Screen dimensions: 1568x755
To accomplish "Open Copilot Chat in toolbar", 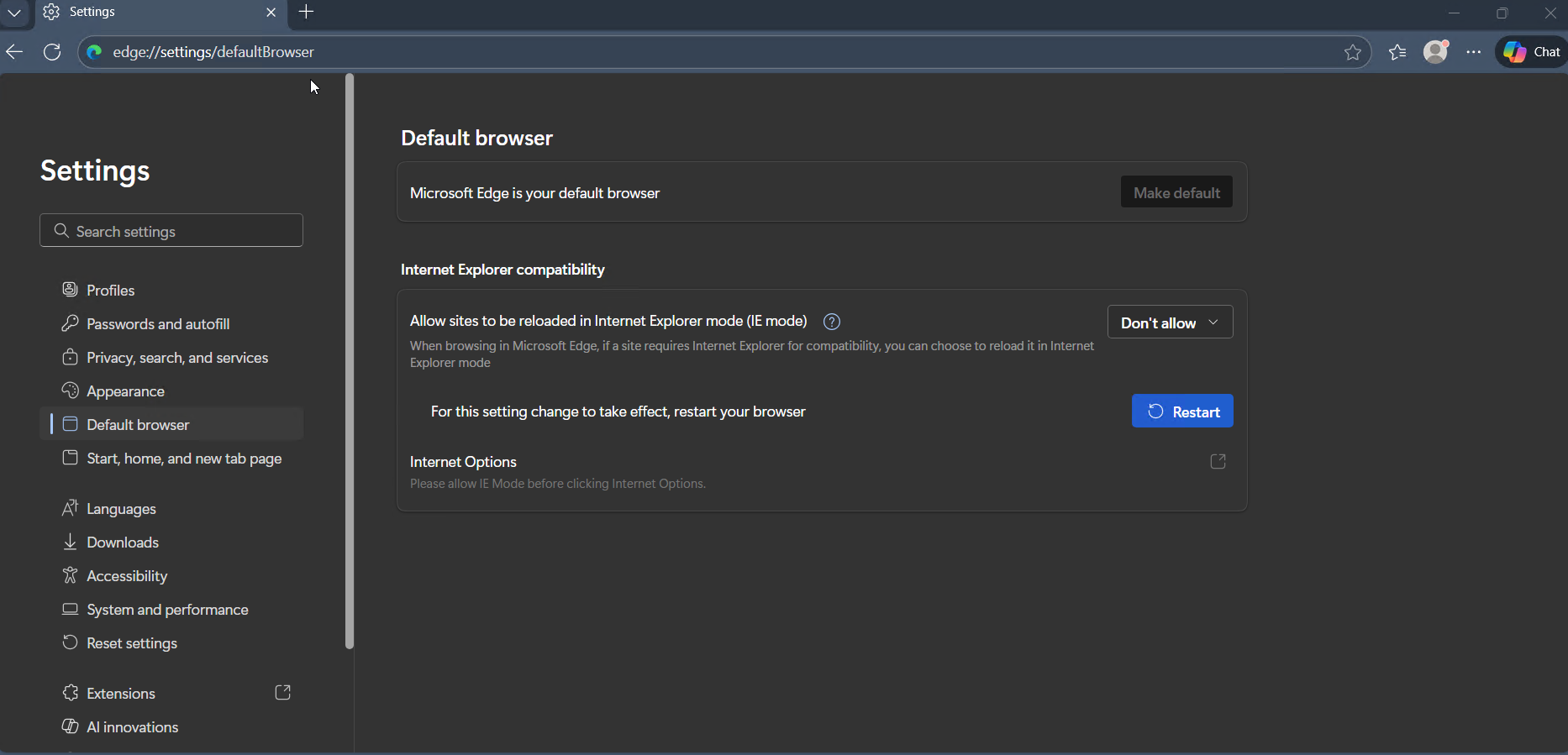I will click(1532, 52).
